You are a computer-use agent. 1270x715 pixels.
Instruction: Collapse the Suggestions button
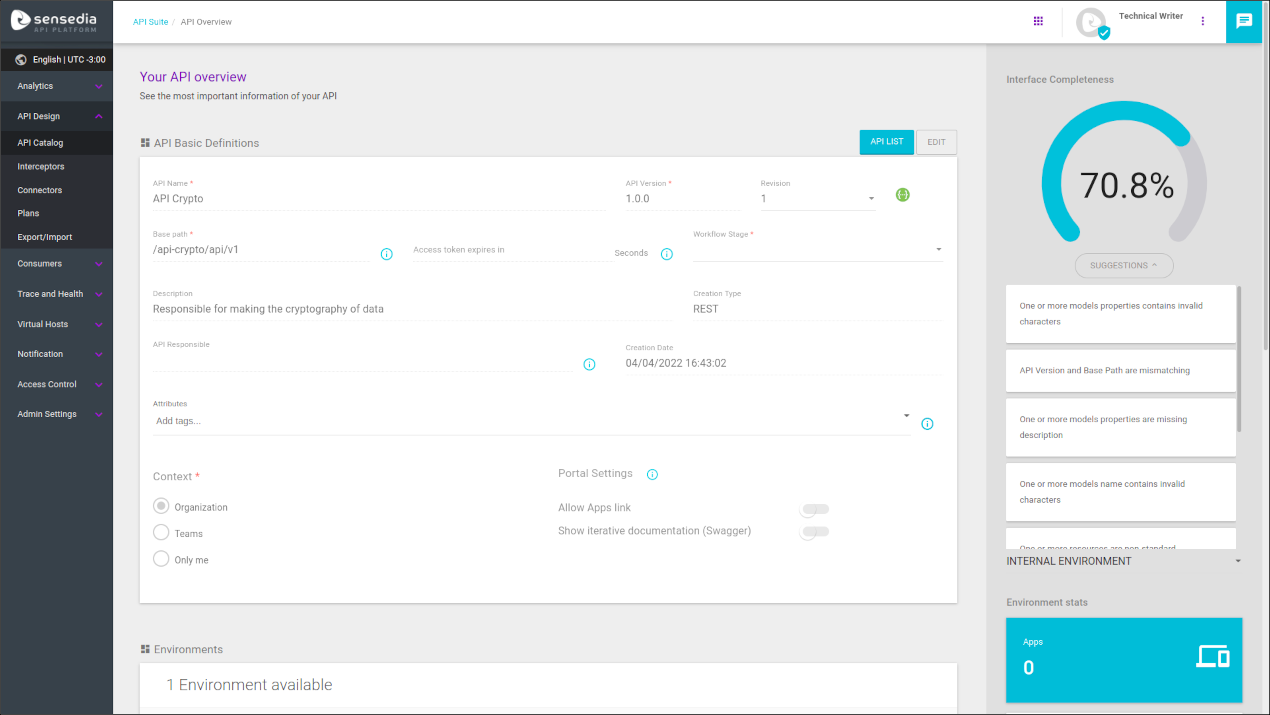tap(1124, 266)
